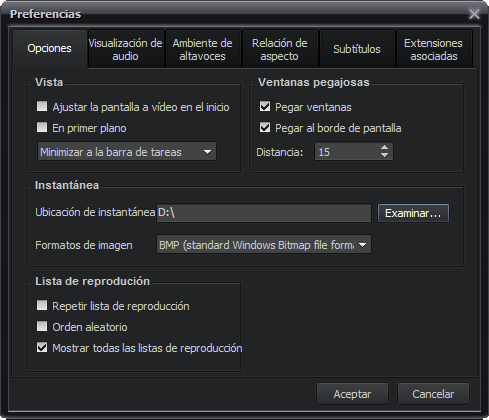This screenshot has height=420, width=489.
Task: Click the Examinar... button
Action: click(413, 213)
